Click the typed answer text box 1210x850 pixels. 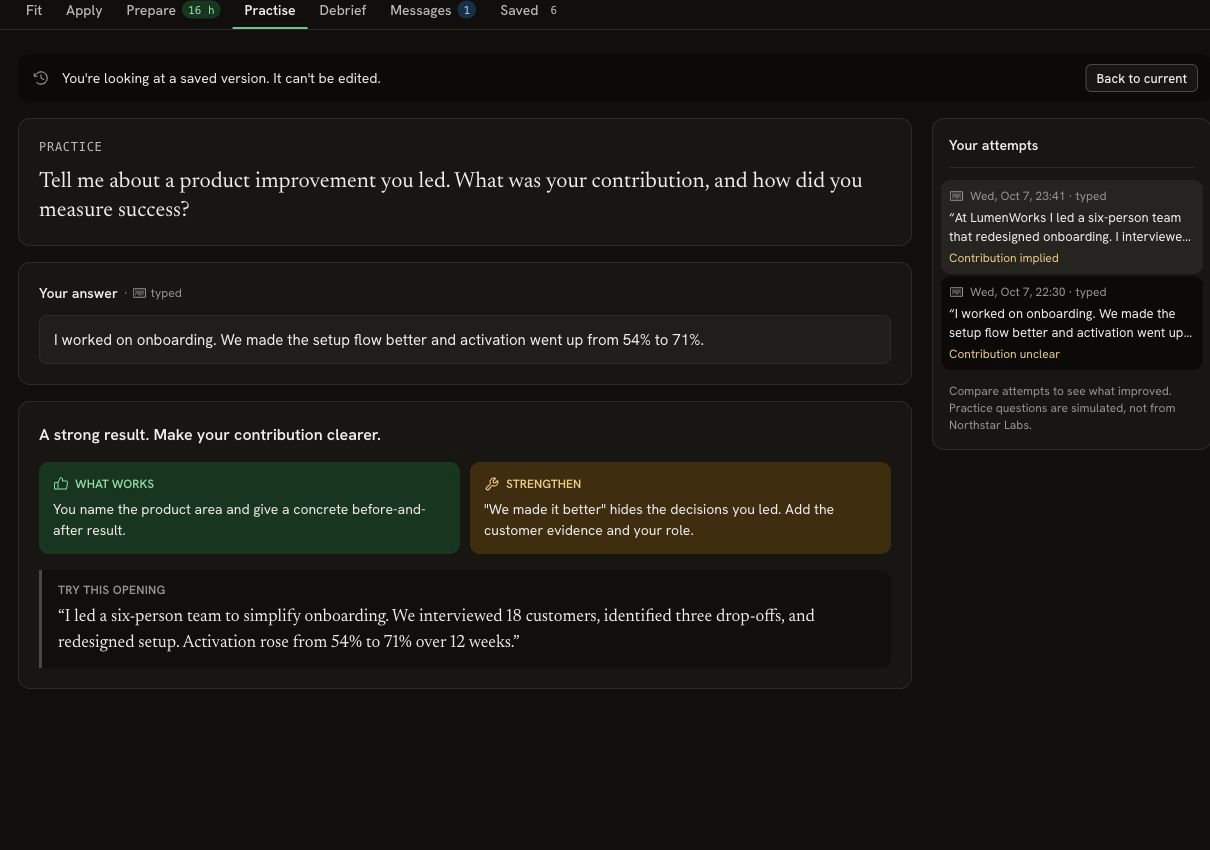point(465,340)
